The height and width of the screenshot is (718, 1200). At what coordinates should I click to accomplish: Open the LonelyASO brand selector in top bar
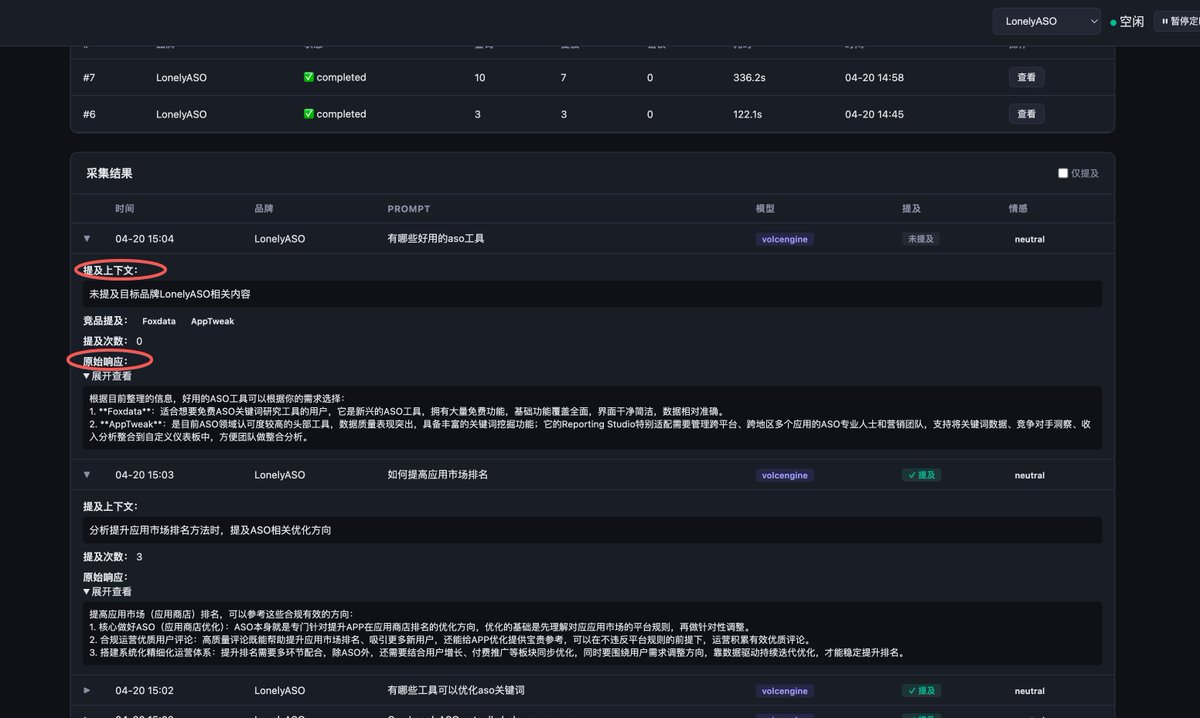[x=1046, y=21]
